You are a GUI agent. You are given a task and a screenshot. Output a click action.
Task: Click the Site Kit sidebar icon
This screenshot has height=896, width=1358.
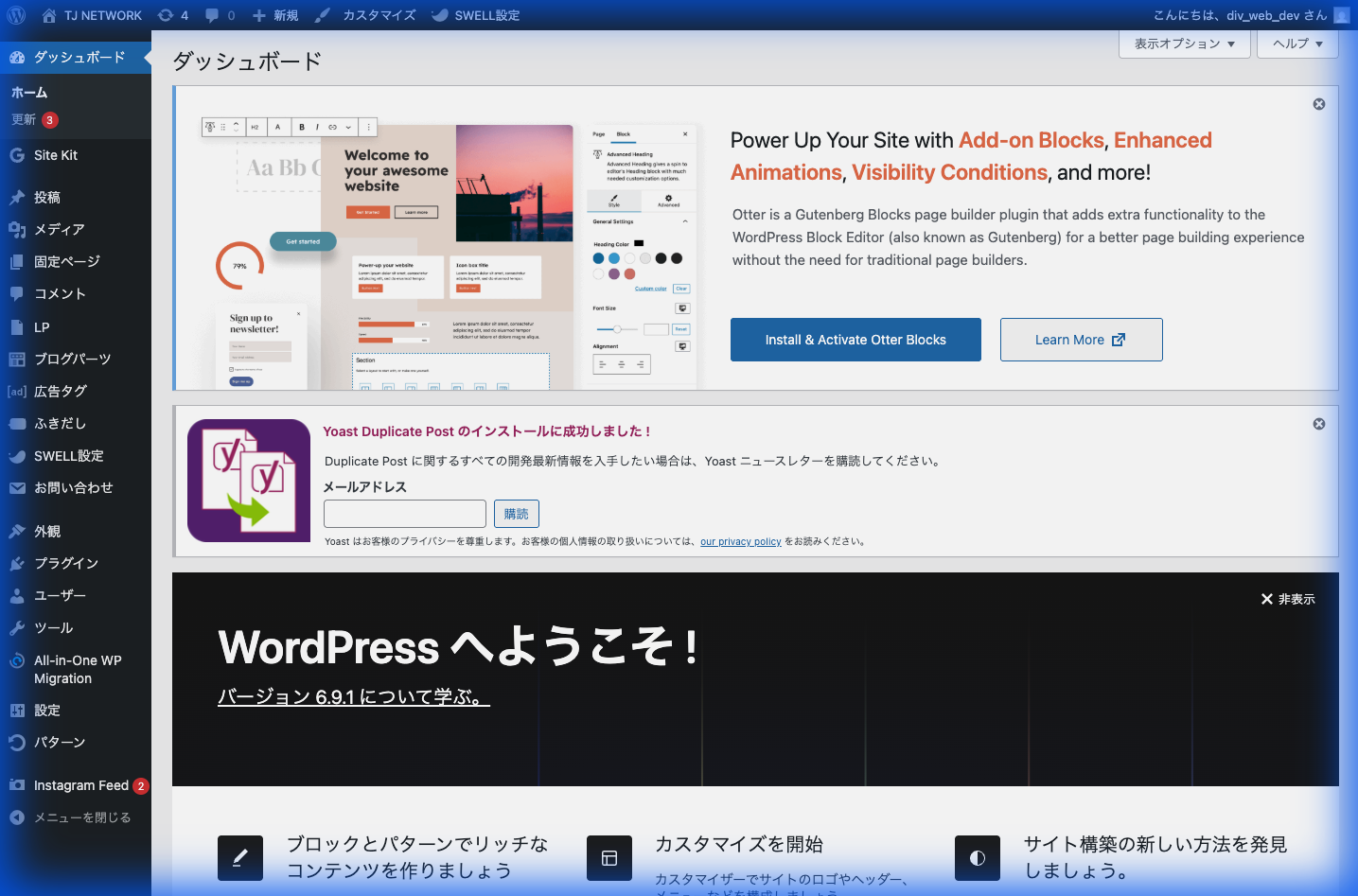[x=17, y=155]
